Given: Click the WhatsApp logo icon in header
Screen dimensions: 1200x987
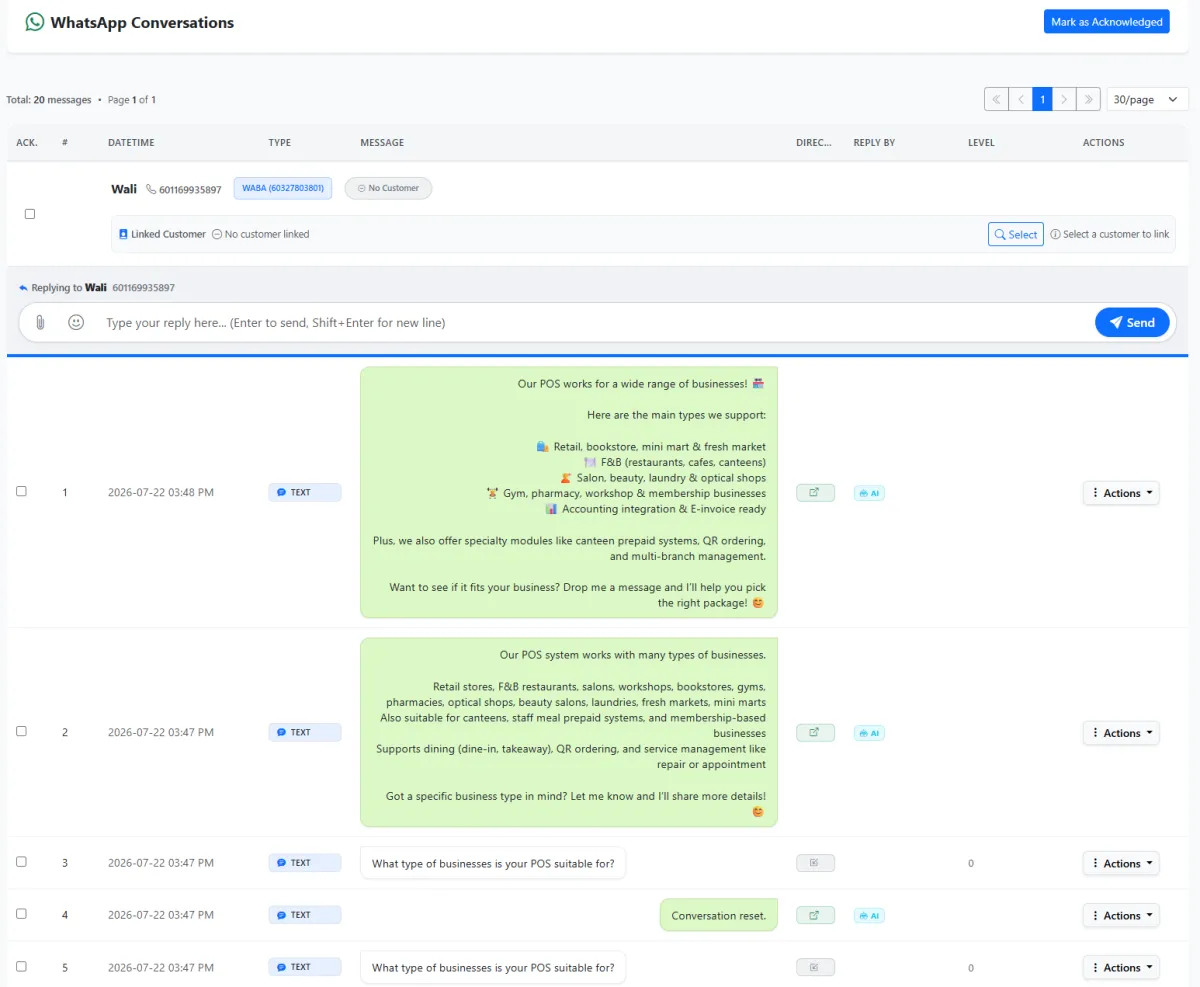Looking at the screenshot, I should 35,22.
